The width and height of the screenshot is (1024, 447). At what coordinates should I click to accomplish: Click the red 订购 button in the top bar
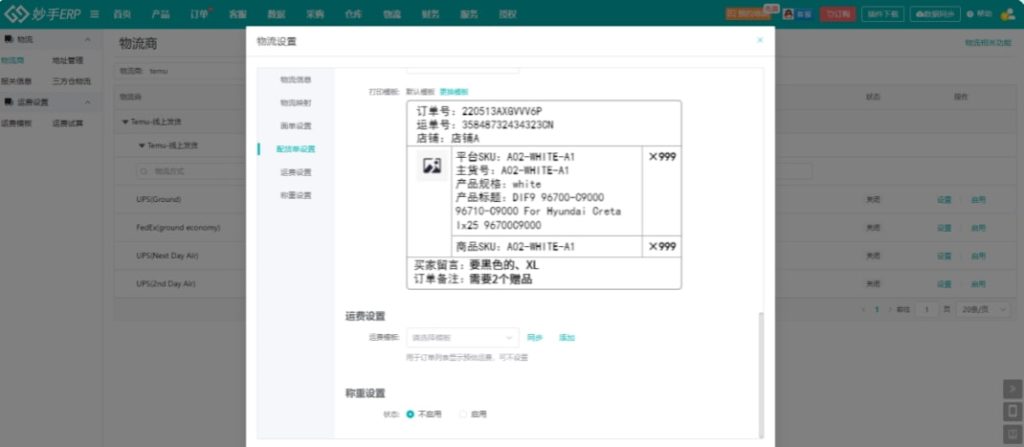[x=838, y=14]
